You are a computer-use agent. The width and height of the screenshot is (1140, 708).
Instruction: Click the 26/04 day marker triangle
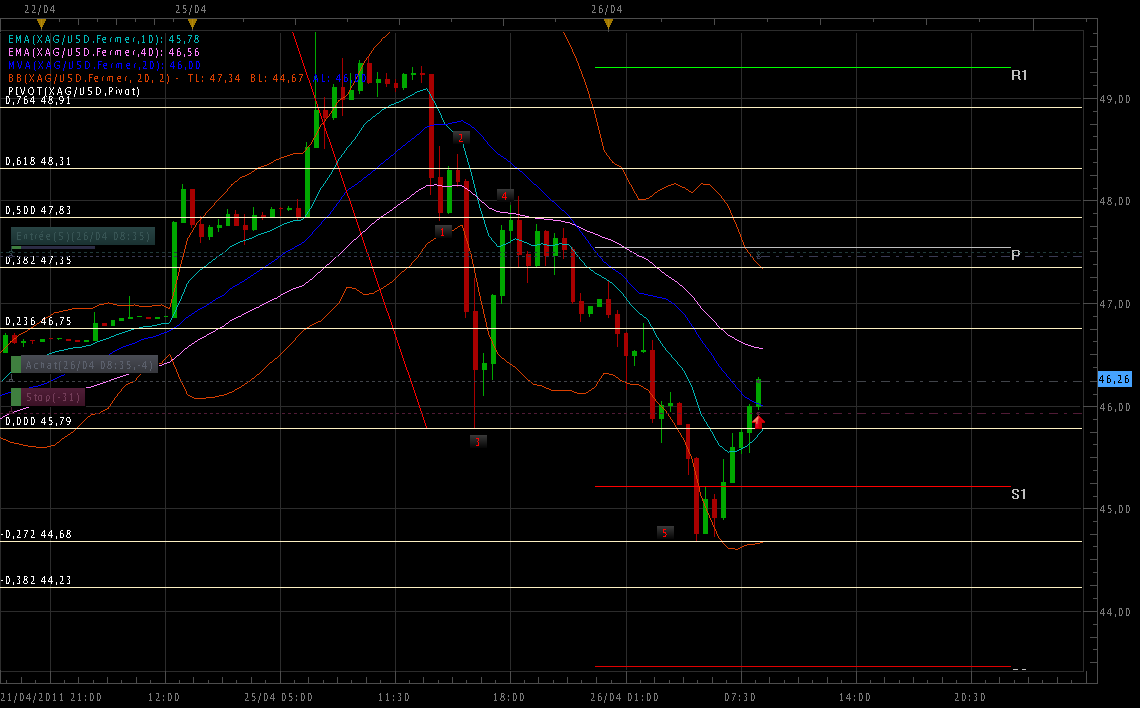click(608, 23)
